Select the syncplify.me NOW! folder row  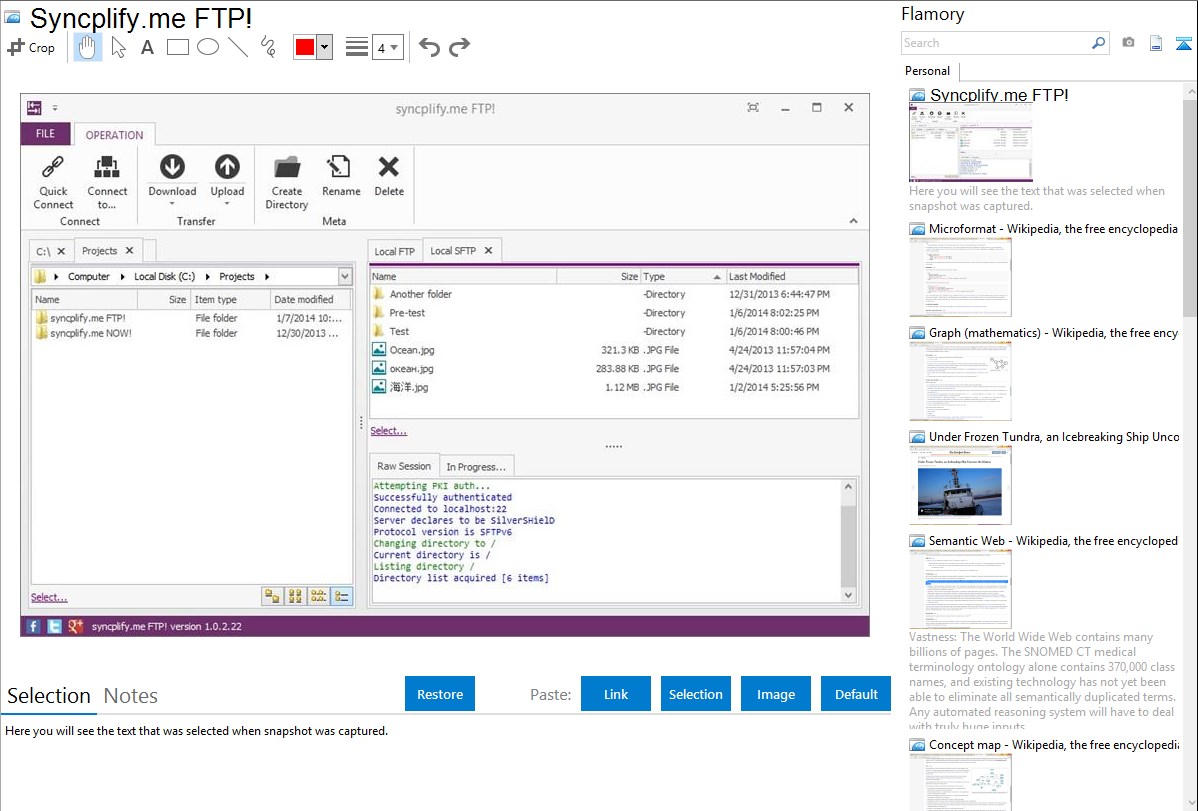click(191, 333)
